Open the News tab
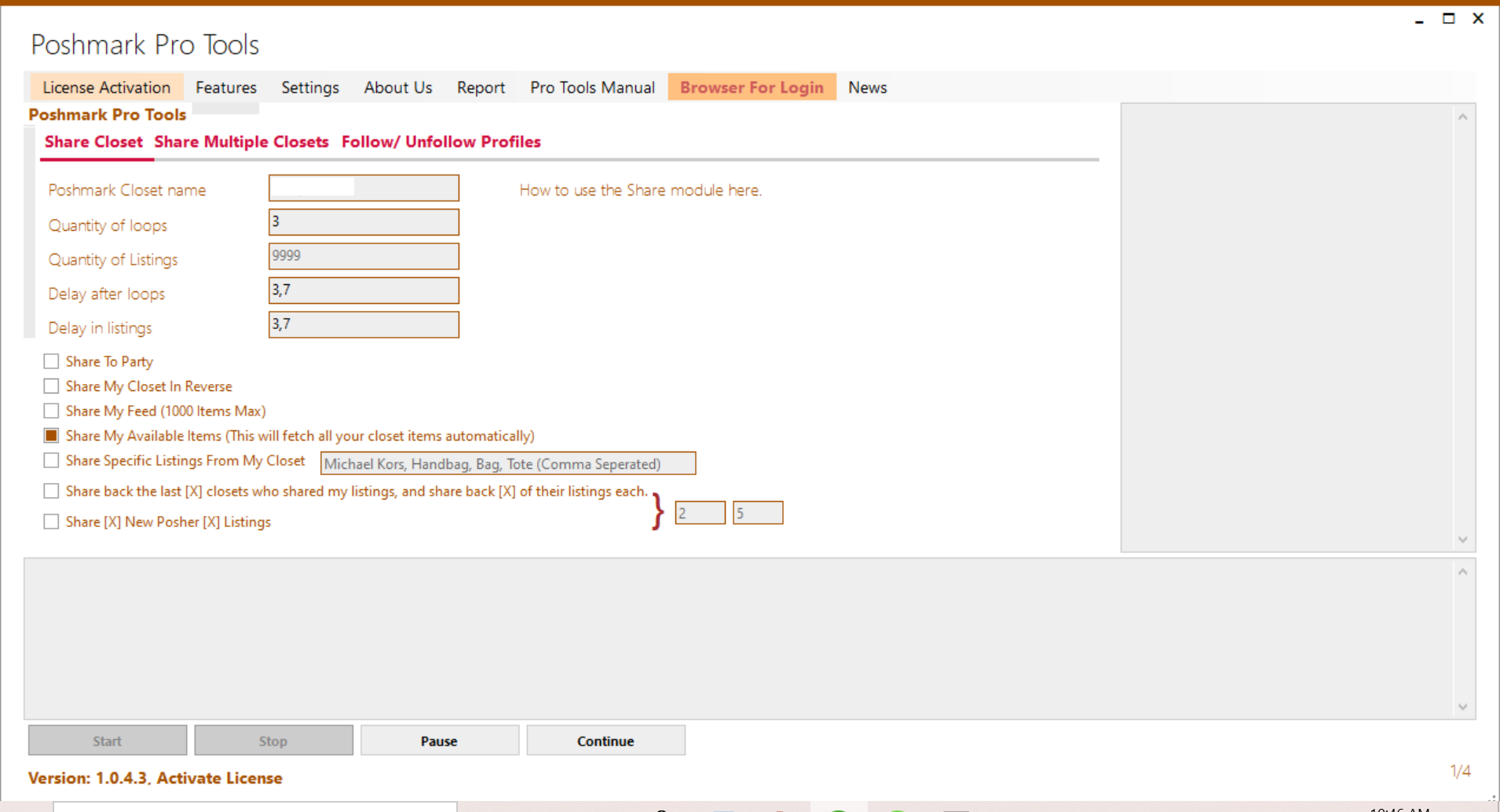The image size is (1500, 812). coord(867,87)
